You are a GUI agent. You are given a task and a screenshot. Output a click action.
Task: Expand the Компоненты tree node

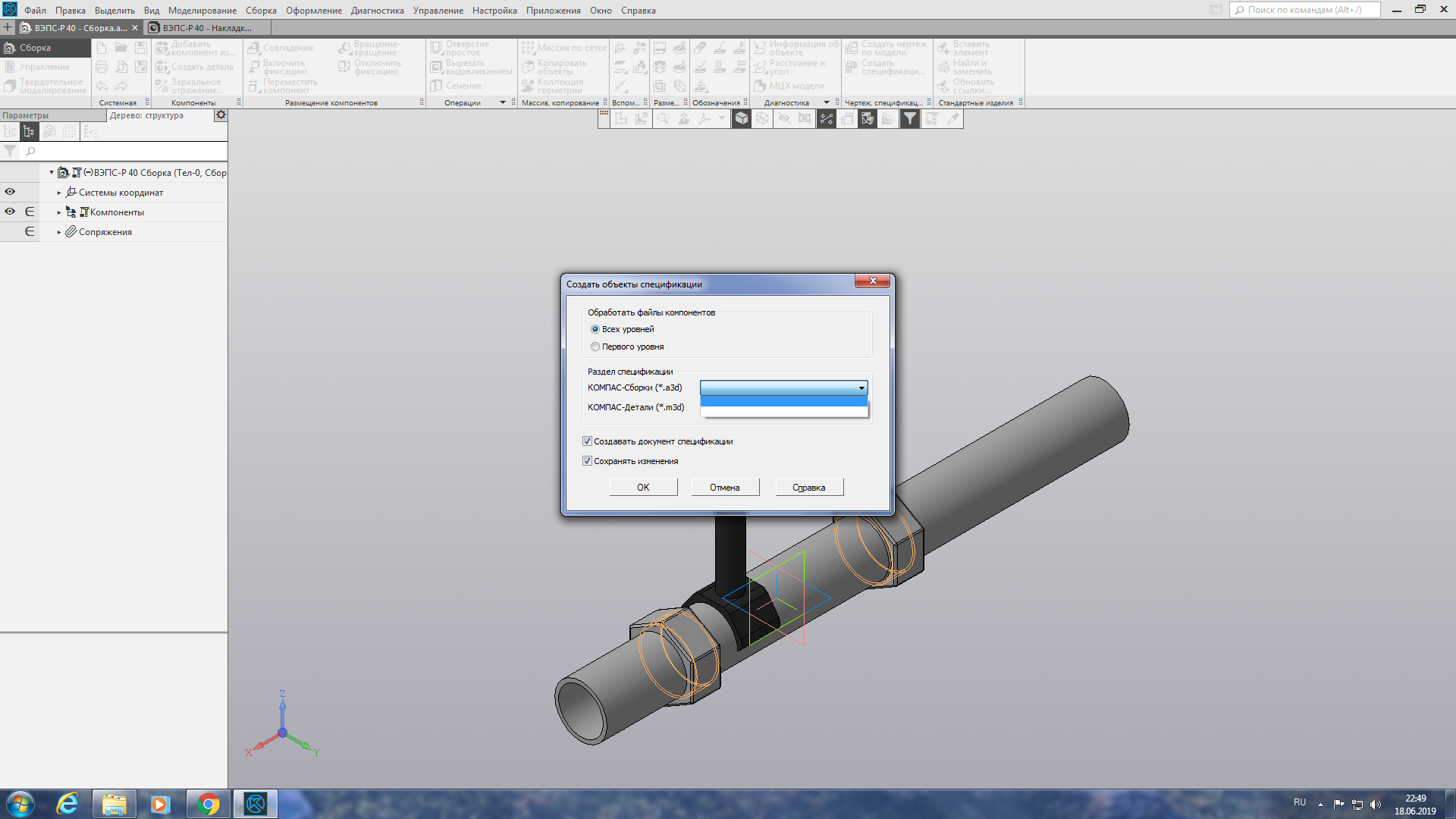pos(59,212)
